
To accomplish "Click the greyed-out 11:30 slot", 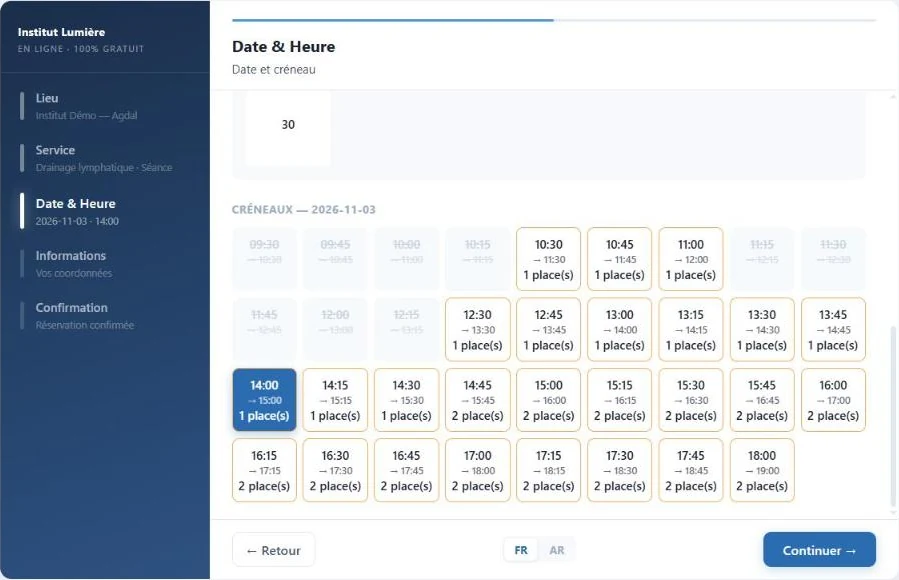I will [832, 259].
